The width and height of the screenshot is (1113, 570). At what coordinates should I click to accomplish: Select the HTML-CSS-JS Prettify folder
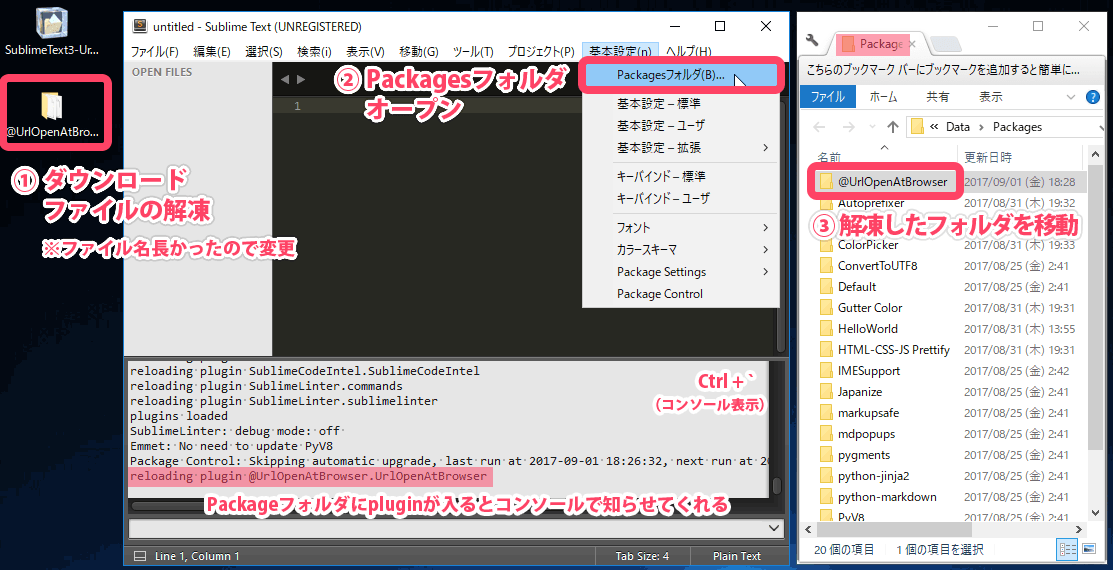pyautogui.click(x=894, y=350)
